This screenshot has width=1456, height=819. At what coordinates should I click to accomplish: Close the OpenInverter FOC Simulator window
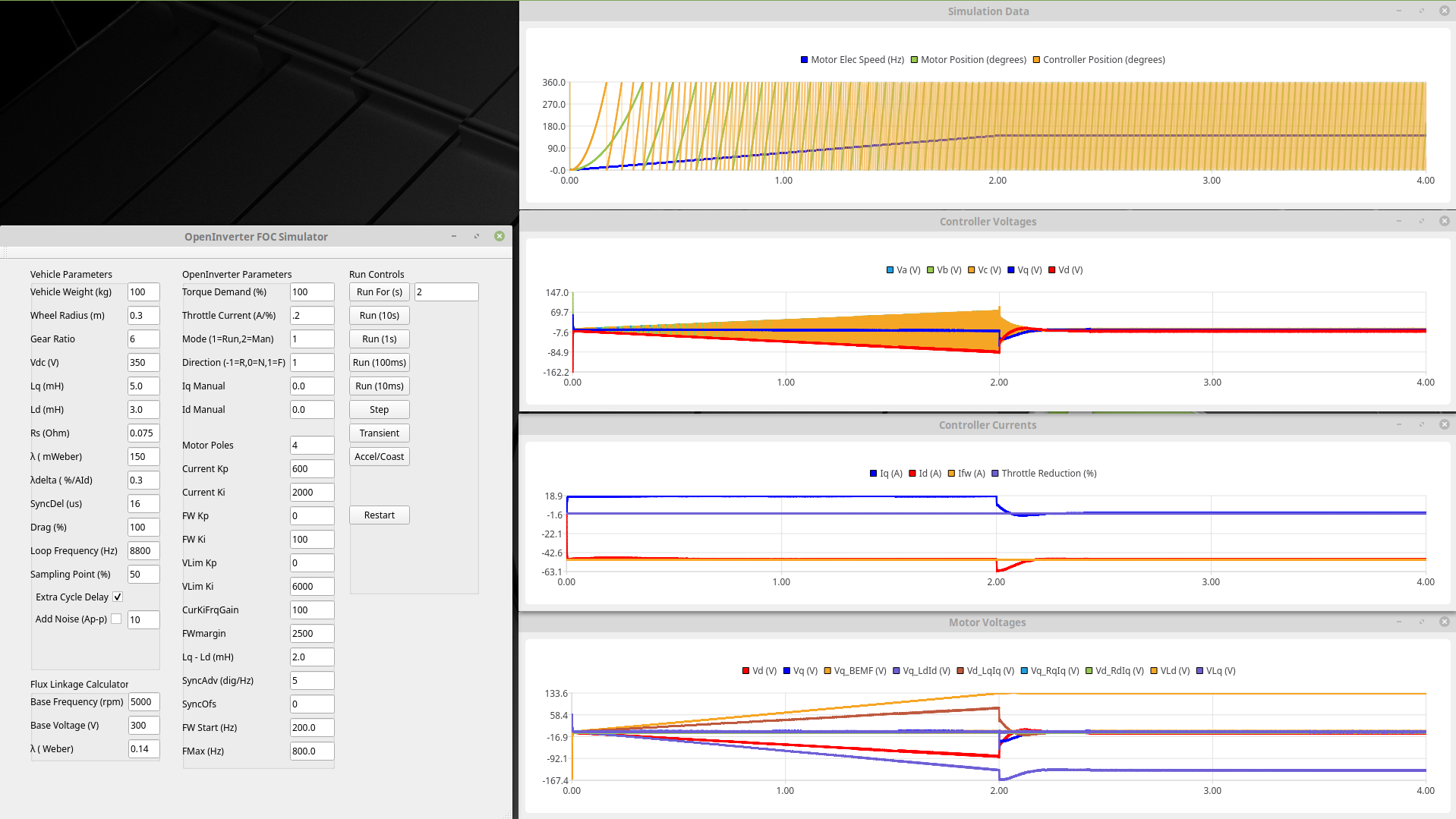pyautogui.click(x=499, y=236)
